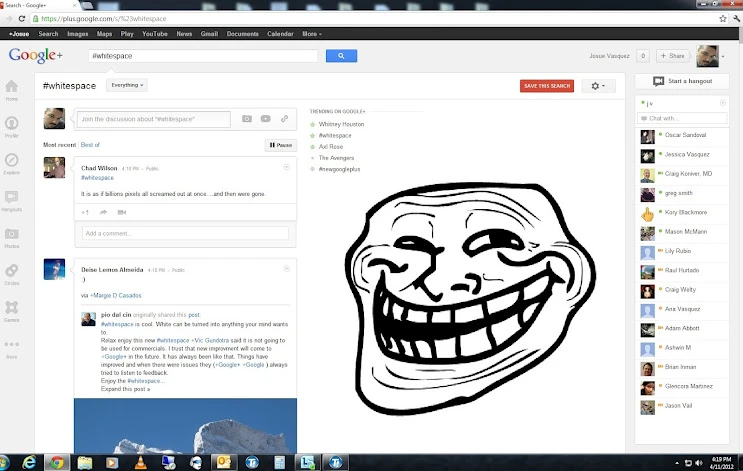
Task: Add a video to the post
Action: click(x=265, y=119)
